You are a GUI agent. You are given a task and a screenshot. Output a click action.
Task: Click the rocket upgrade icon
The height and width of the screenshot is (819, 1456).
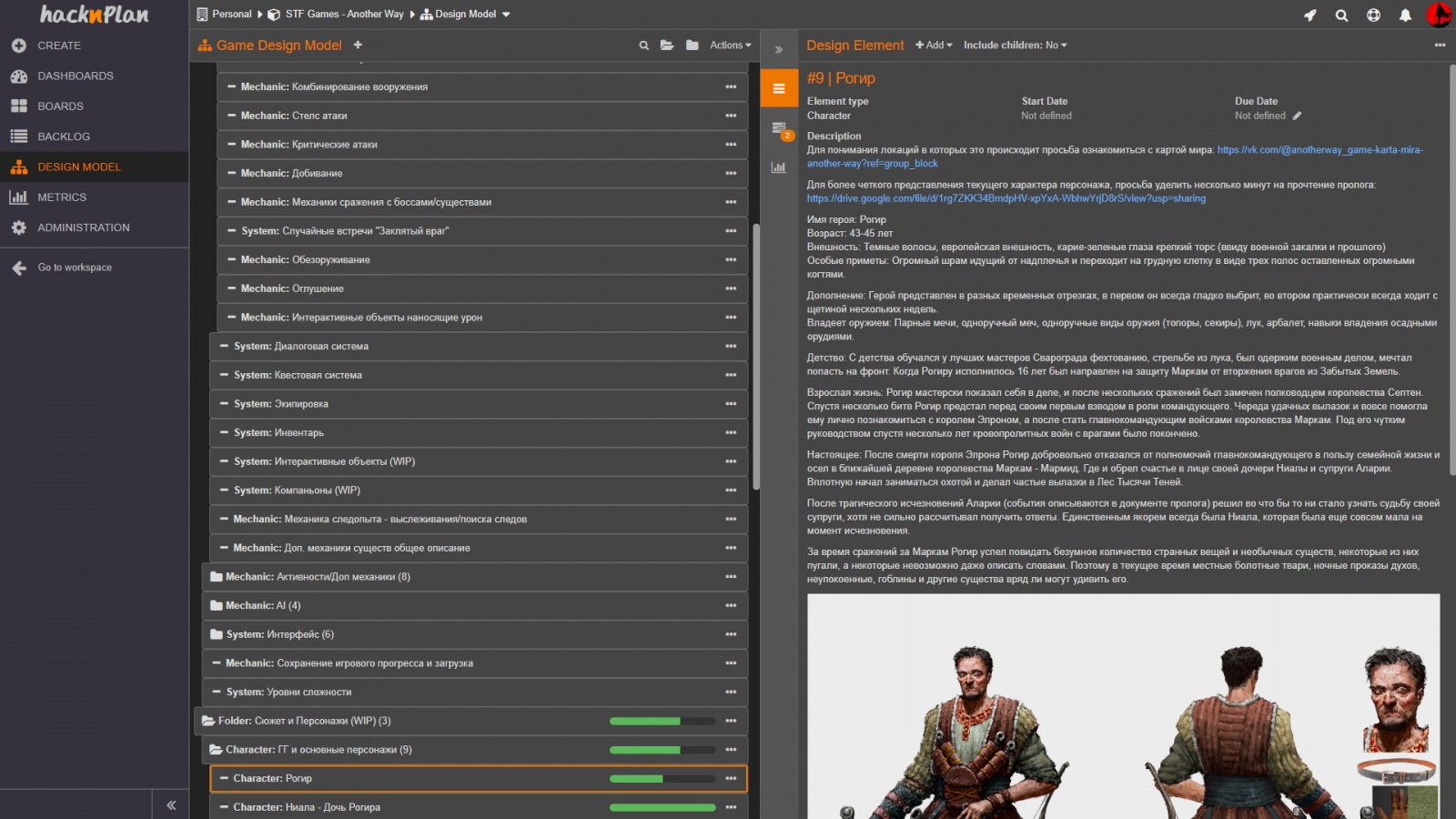[1309, 15]
